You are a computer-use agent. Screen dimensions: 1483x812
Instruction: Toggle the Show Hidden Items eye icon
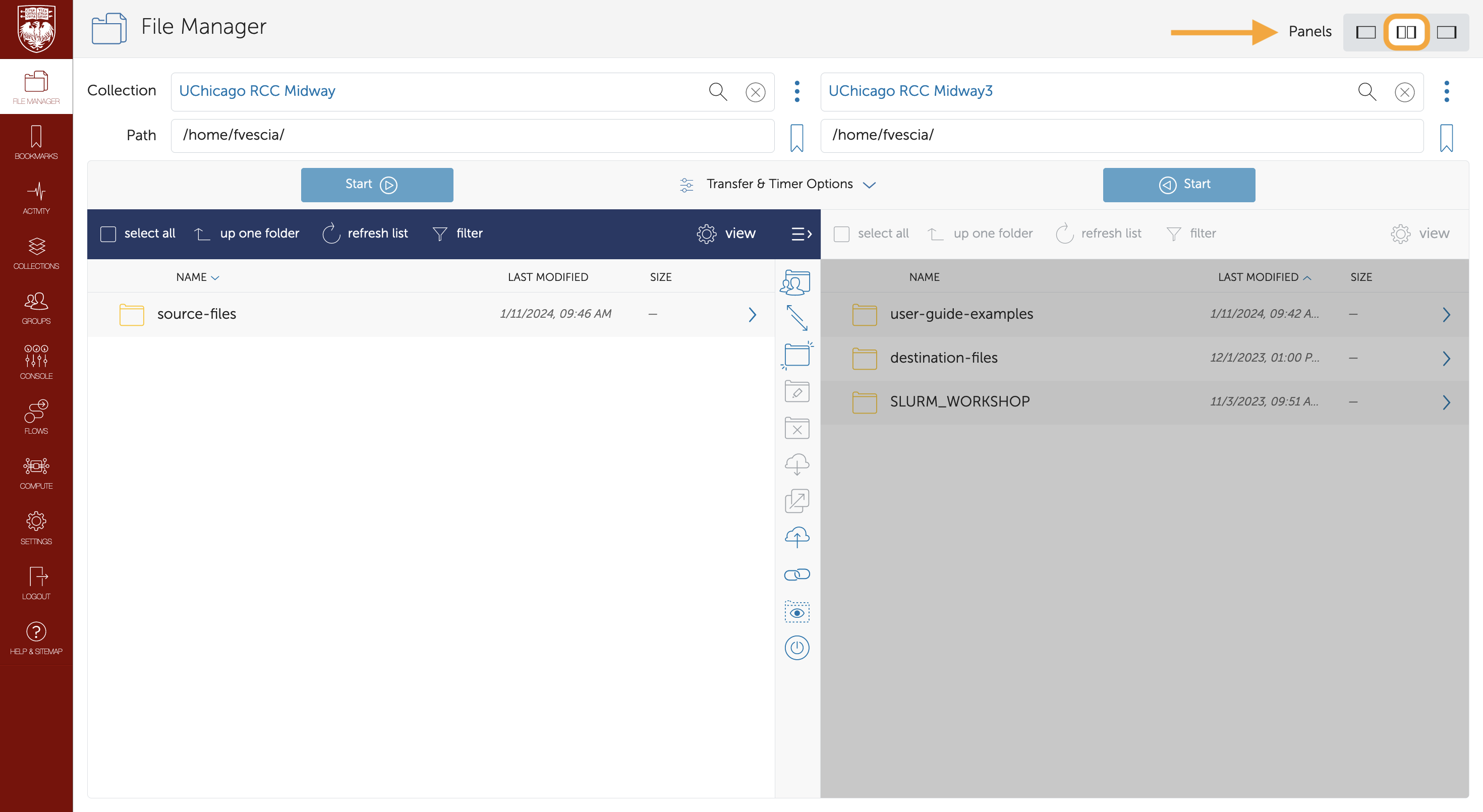[x=797, y=612]
